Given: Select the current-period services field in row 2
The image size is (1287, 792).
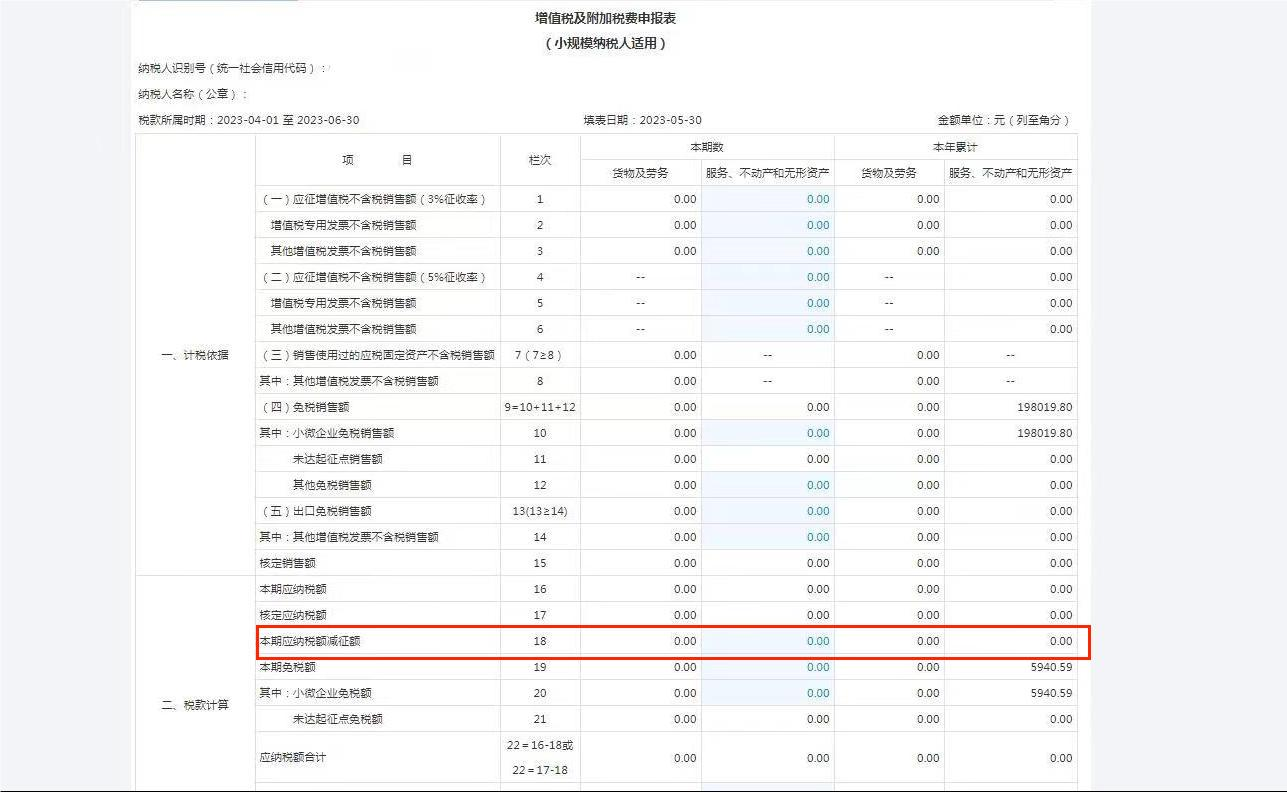Looking at the screenshot, I should click(x=767, y=225).
